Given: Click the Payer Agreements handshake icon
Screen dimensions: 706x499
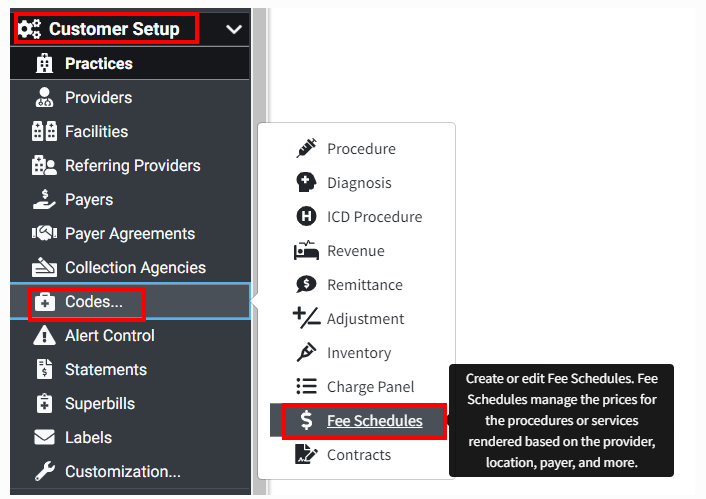Looking at the screenshot, I should tap(44, 234).
